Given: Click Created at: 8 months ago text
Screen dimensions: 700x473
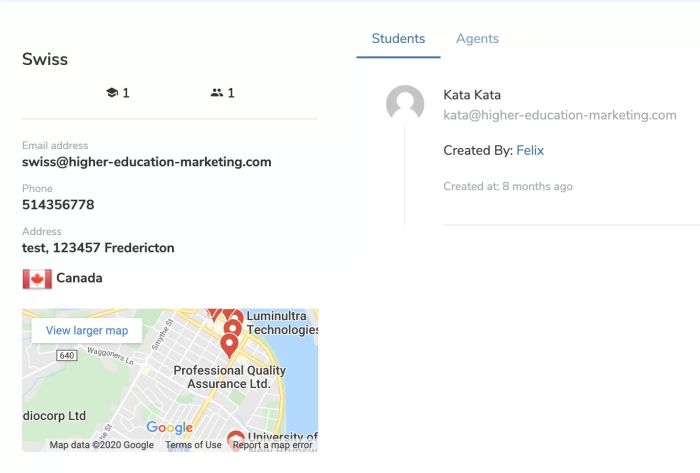Looking at the screenshot, I should click(508, 187).
